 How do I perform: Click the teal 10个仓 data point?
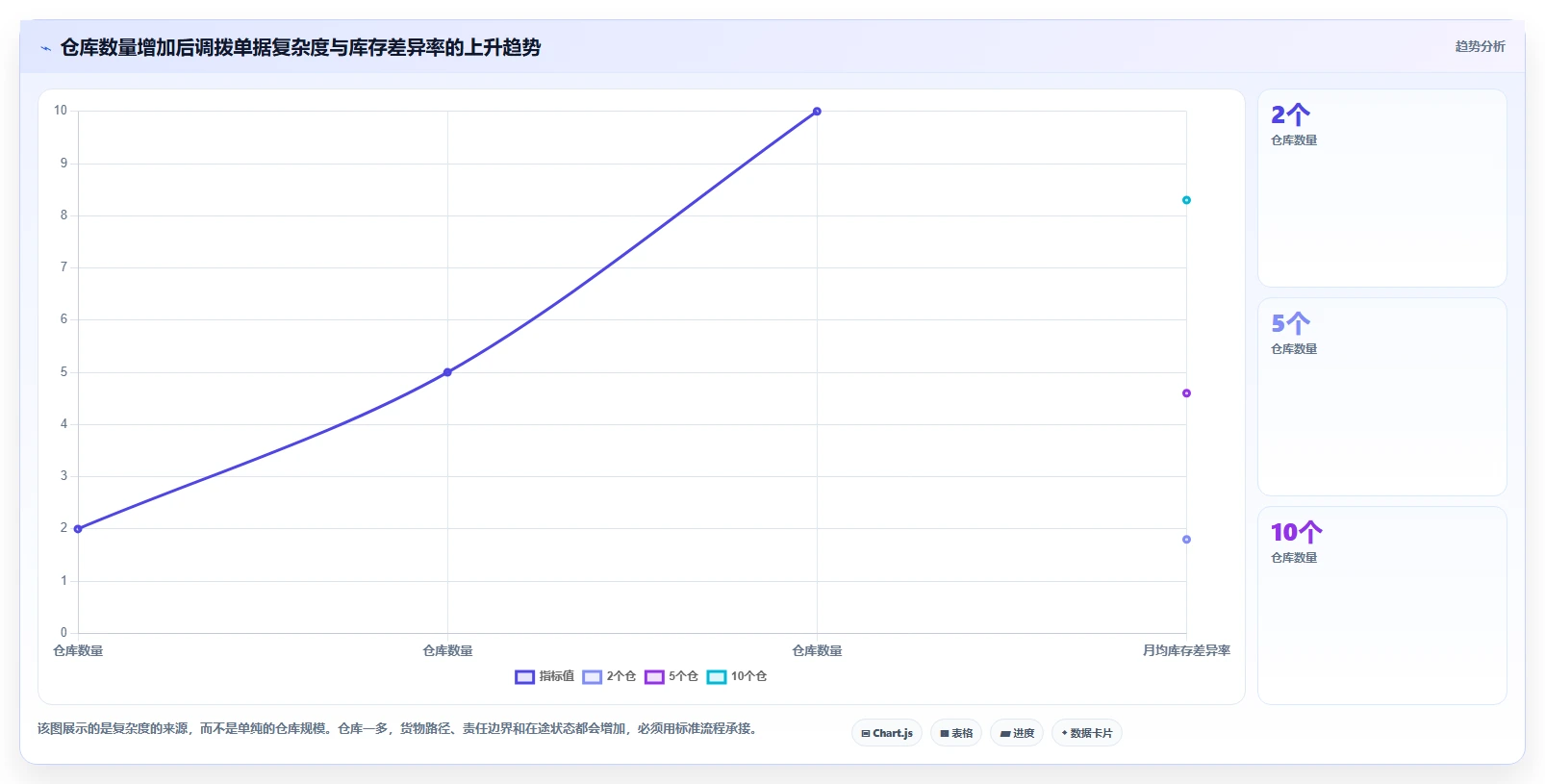[1186, 200]
